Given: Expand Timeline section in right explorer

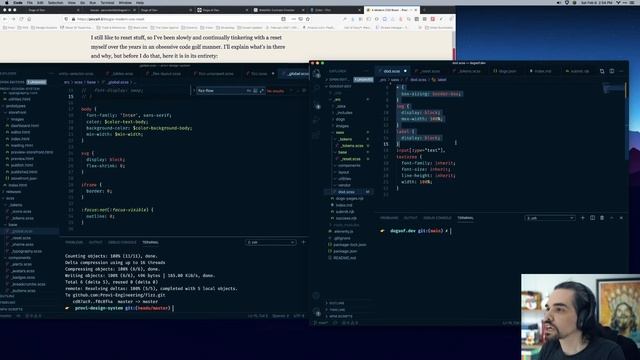Looking at the screenshot, I should click(337, 309).
